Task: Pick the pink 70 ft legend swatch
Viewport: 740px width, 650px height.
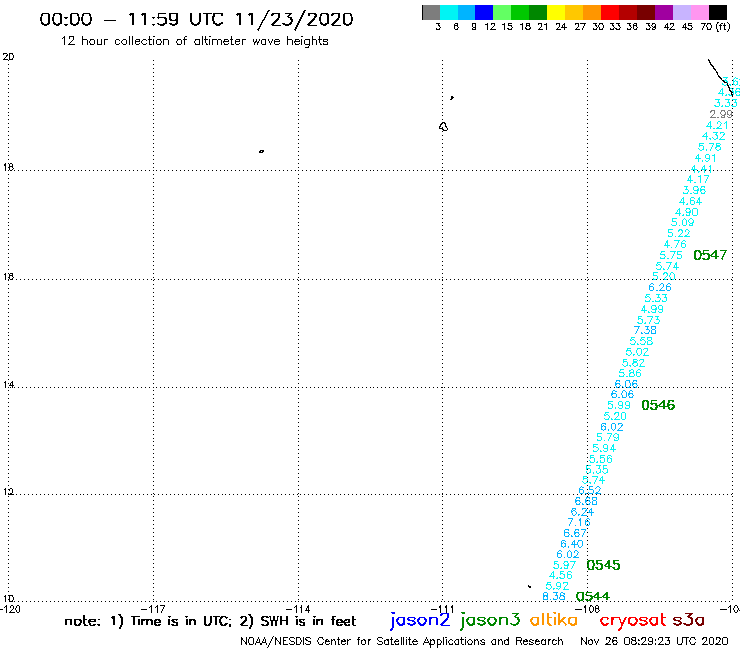Action: (x=699, y=12)
